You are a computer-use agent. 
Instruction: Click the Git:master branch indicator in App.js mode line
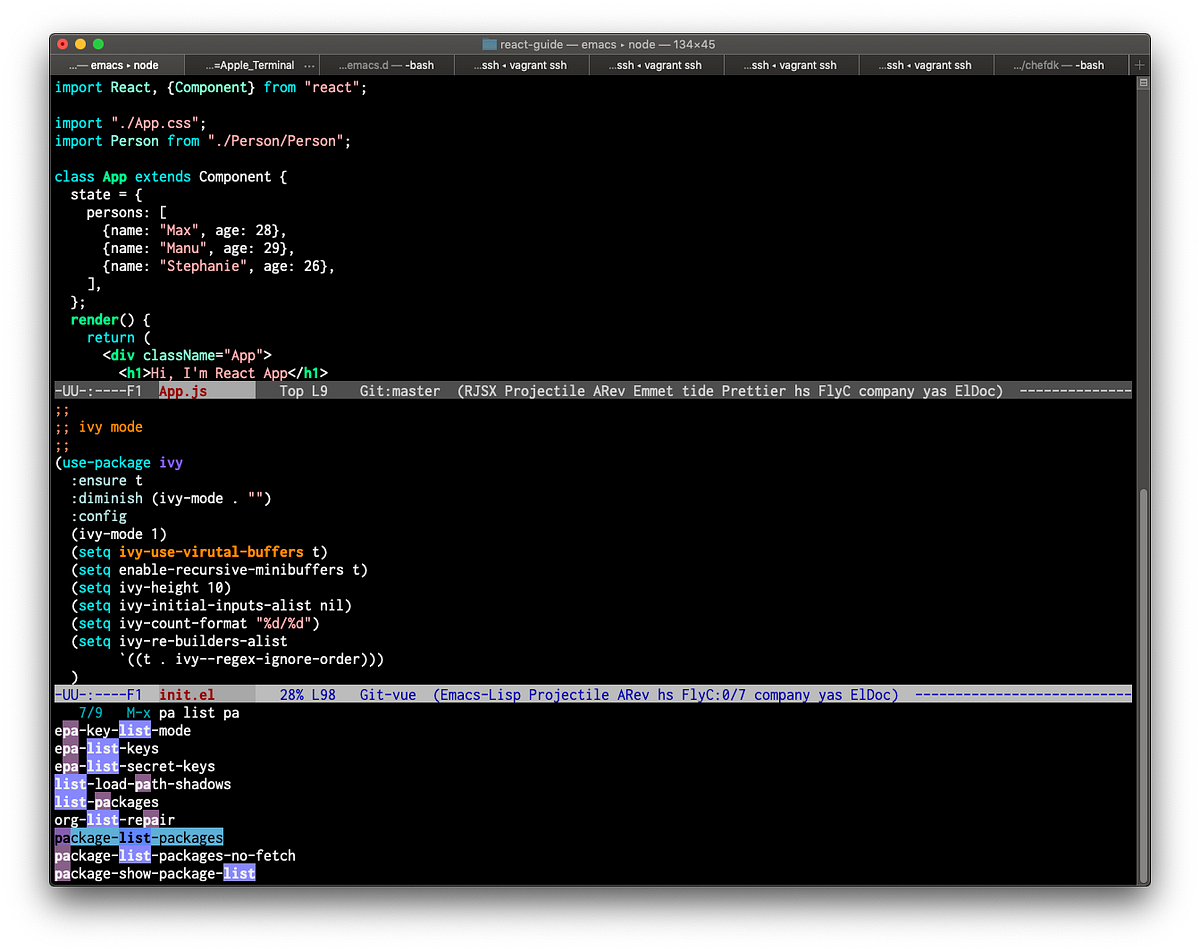(399, 391)
